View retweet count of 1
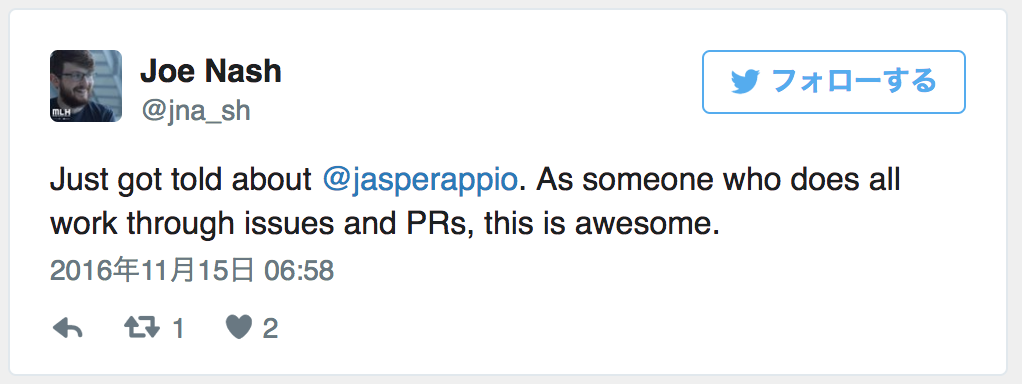 pyautogui.click(x=177, y=329)
